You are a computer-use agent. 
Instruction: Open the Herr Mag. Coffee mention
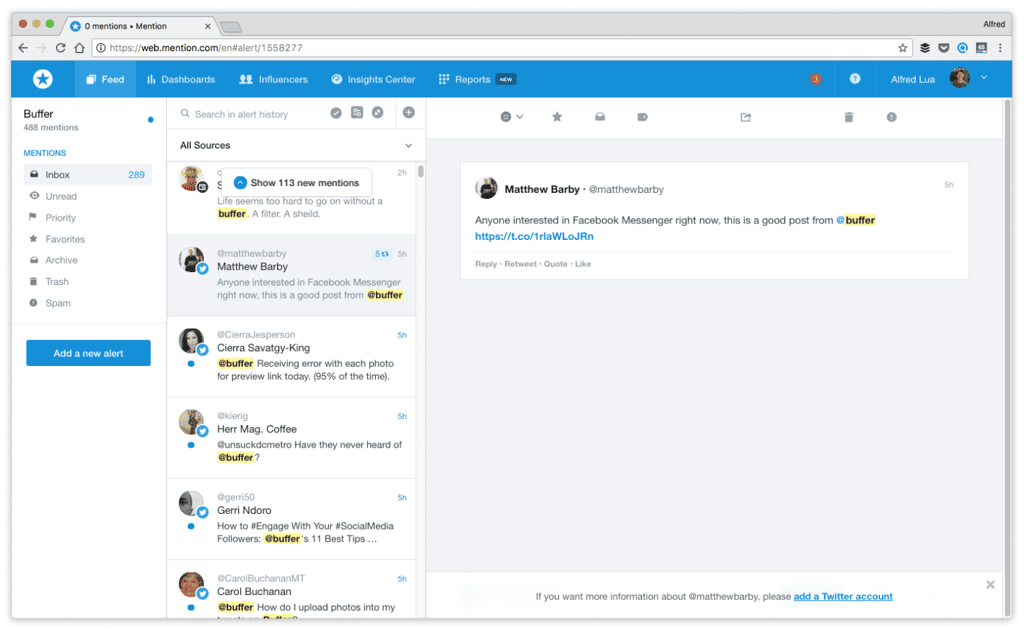coord(291,438)
